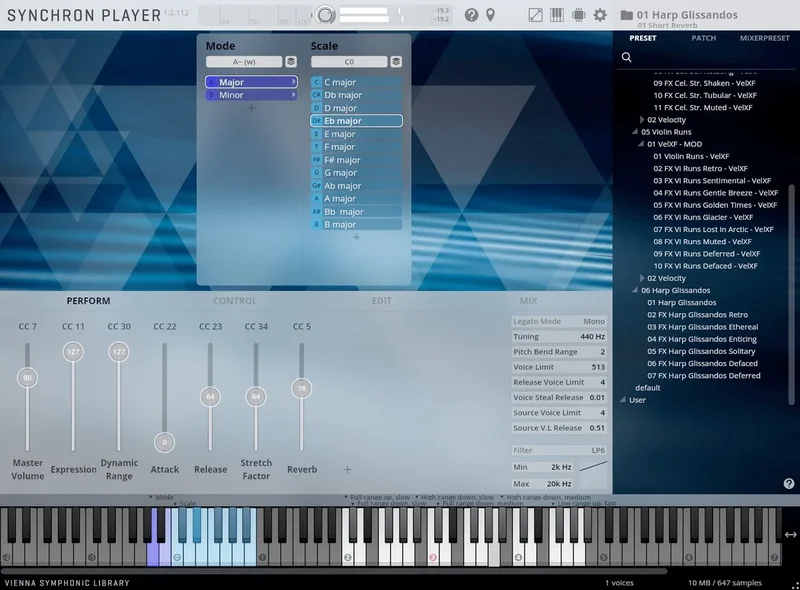This screenshot has height=590, width=800.
Task: Select the Db major scale
Action: [x=357, y=95]
